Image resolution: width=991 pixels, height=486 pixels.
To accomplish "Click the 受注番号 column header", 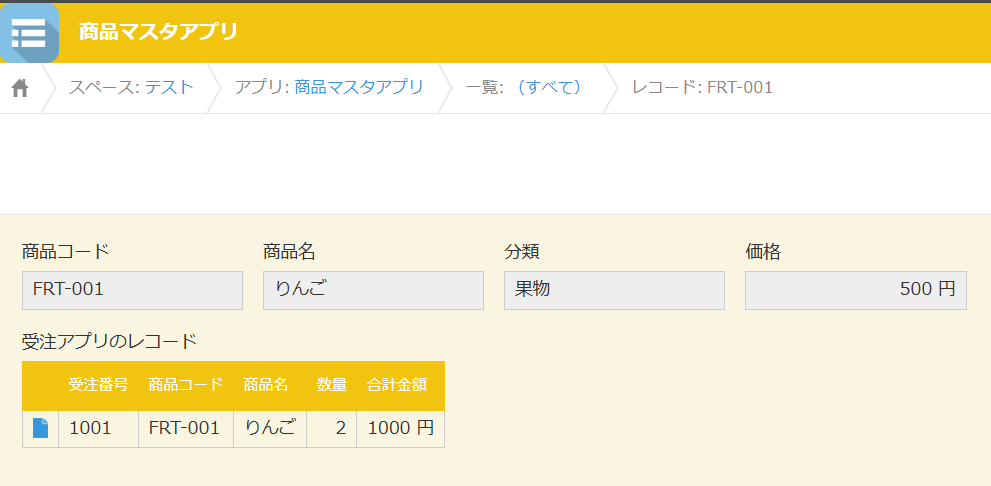I will click(x=99, y=385).
